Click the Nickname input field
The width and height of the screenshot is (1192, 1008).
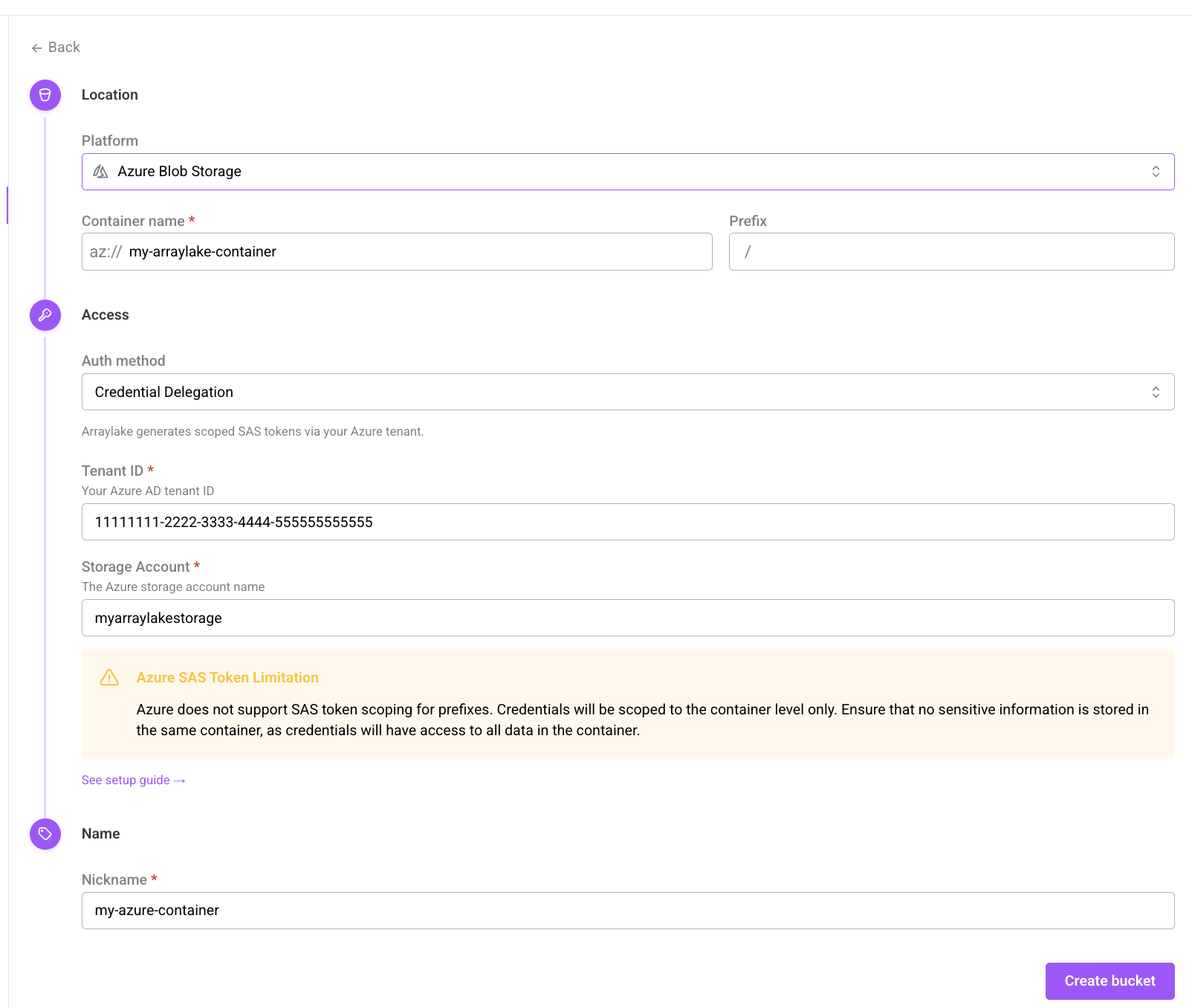coord(628,911)
